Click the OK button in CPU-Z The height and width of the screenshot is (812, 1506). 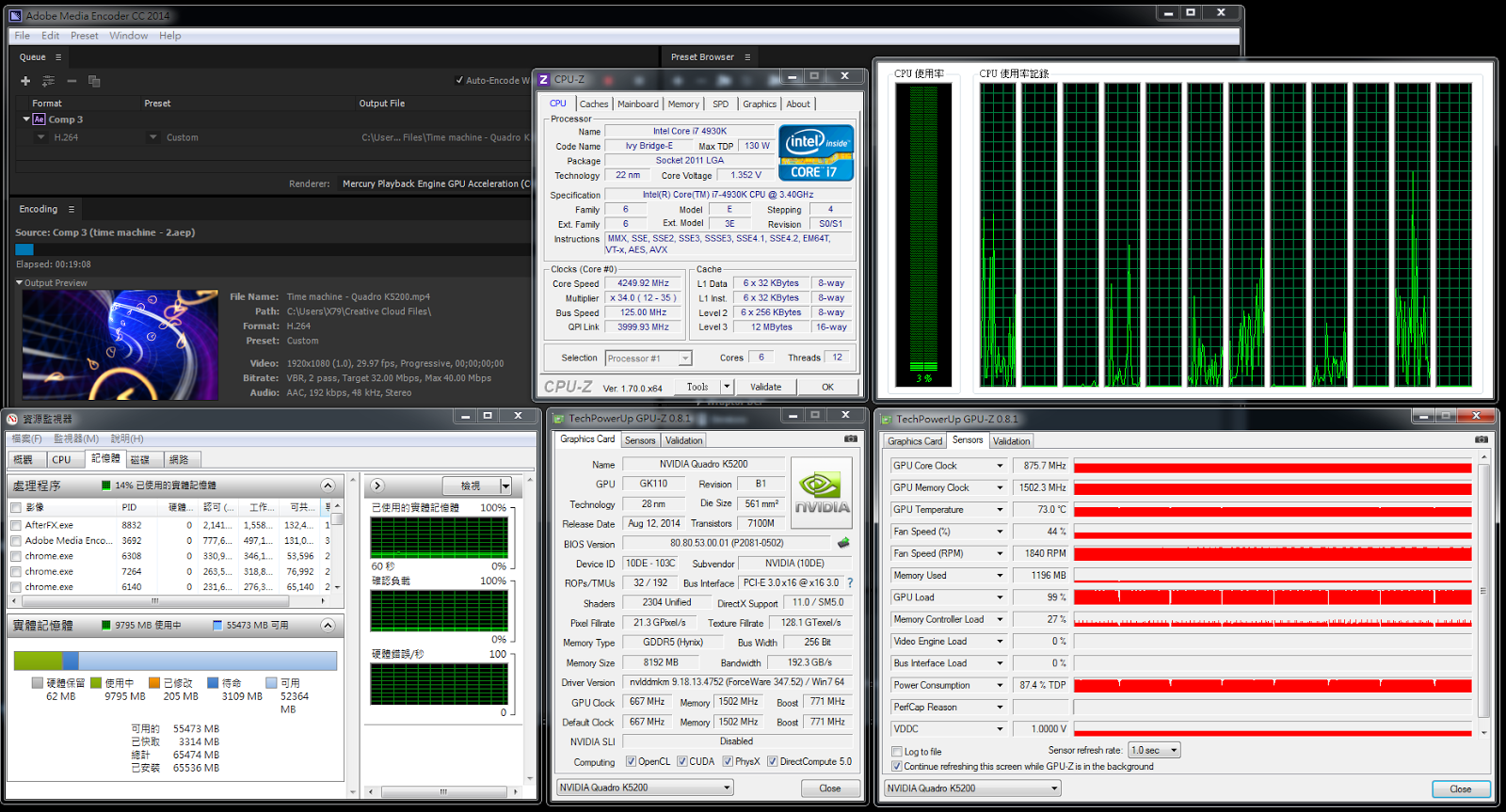coord(827,387)
